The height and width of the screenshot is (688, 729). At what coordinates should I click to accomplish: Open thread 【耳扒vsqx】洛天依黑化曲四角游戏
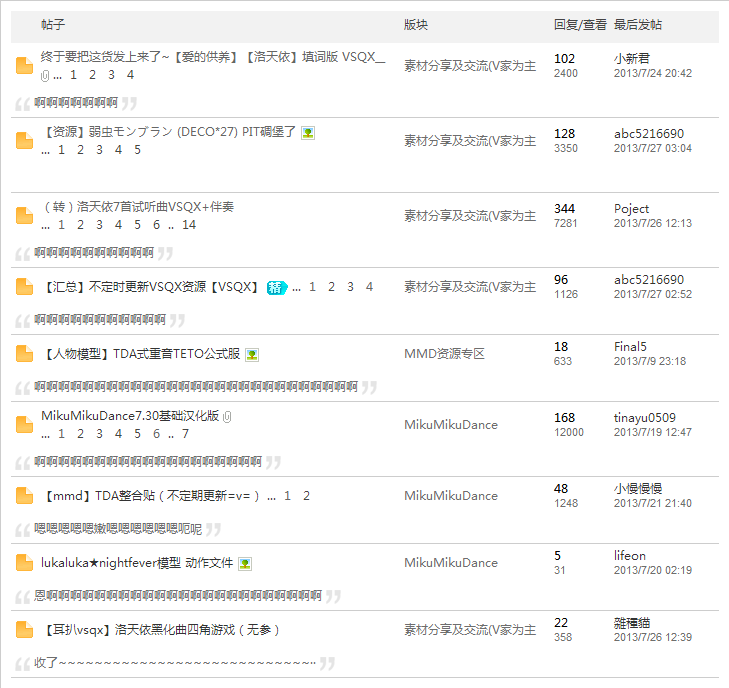pyautogui.click(x=160, y=630)
